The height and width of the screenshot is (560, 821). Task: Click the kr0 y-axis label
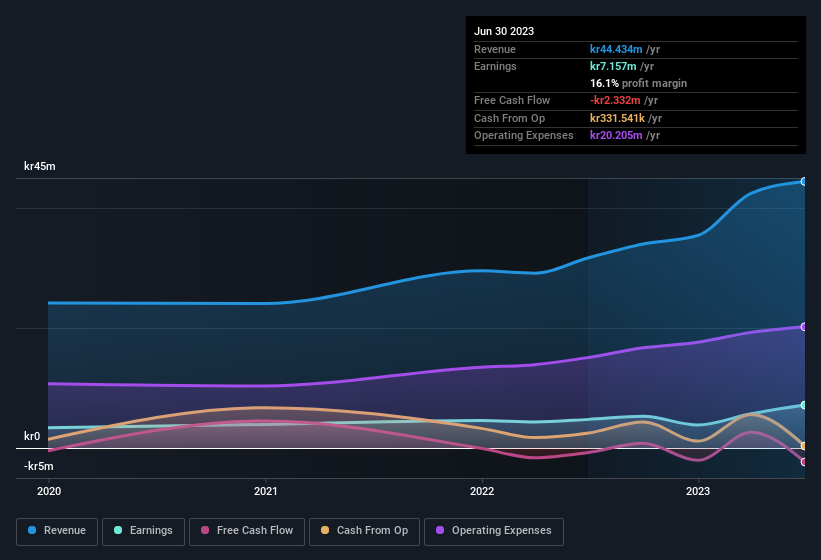[32, 436]
